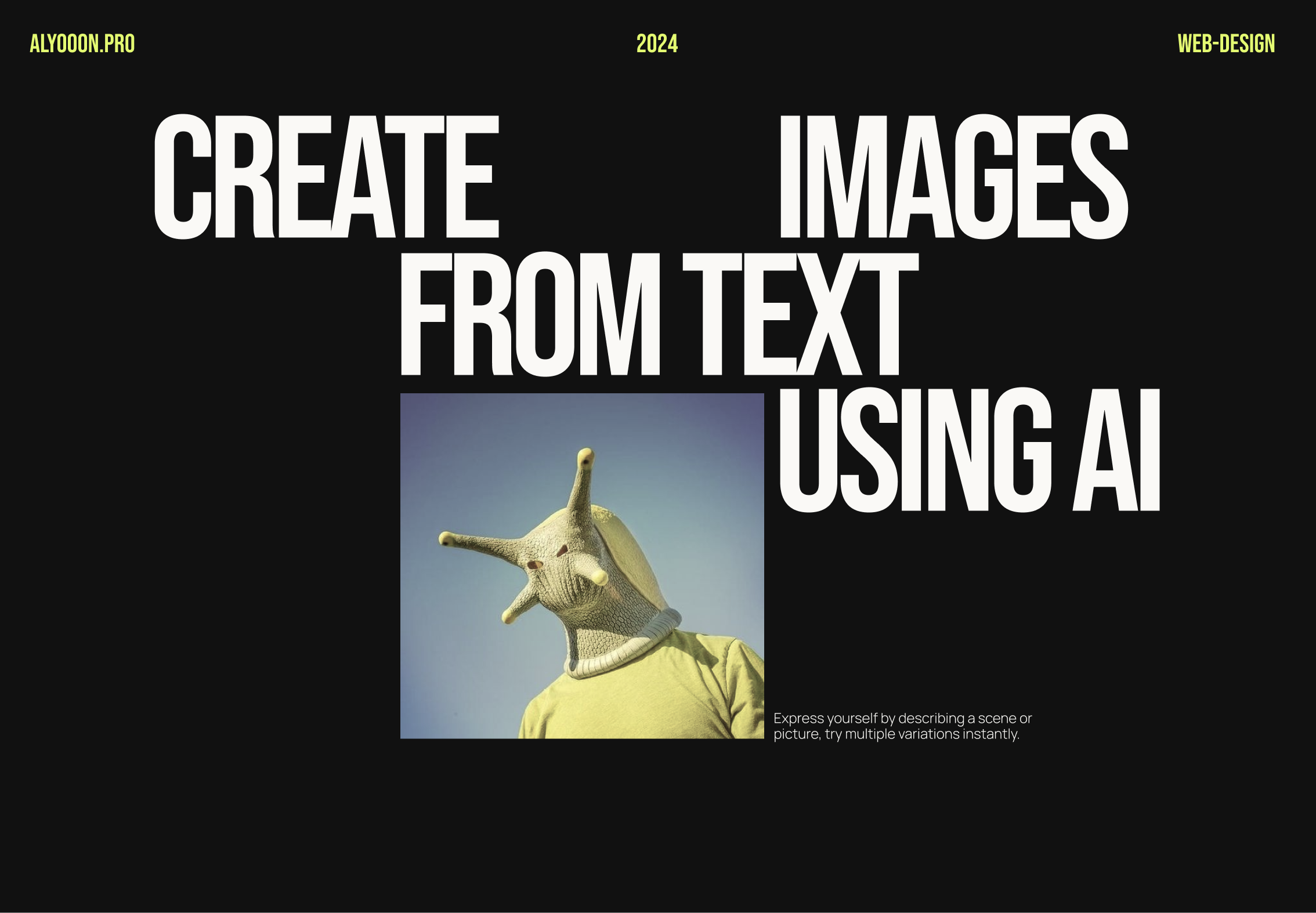
Task: Click the word 'variations' in description
Action: [x=928, y=734]
